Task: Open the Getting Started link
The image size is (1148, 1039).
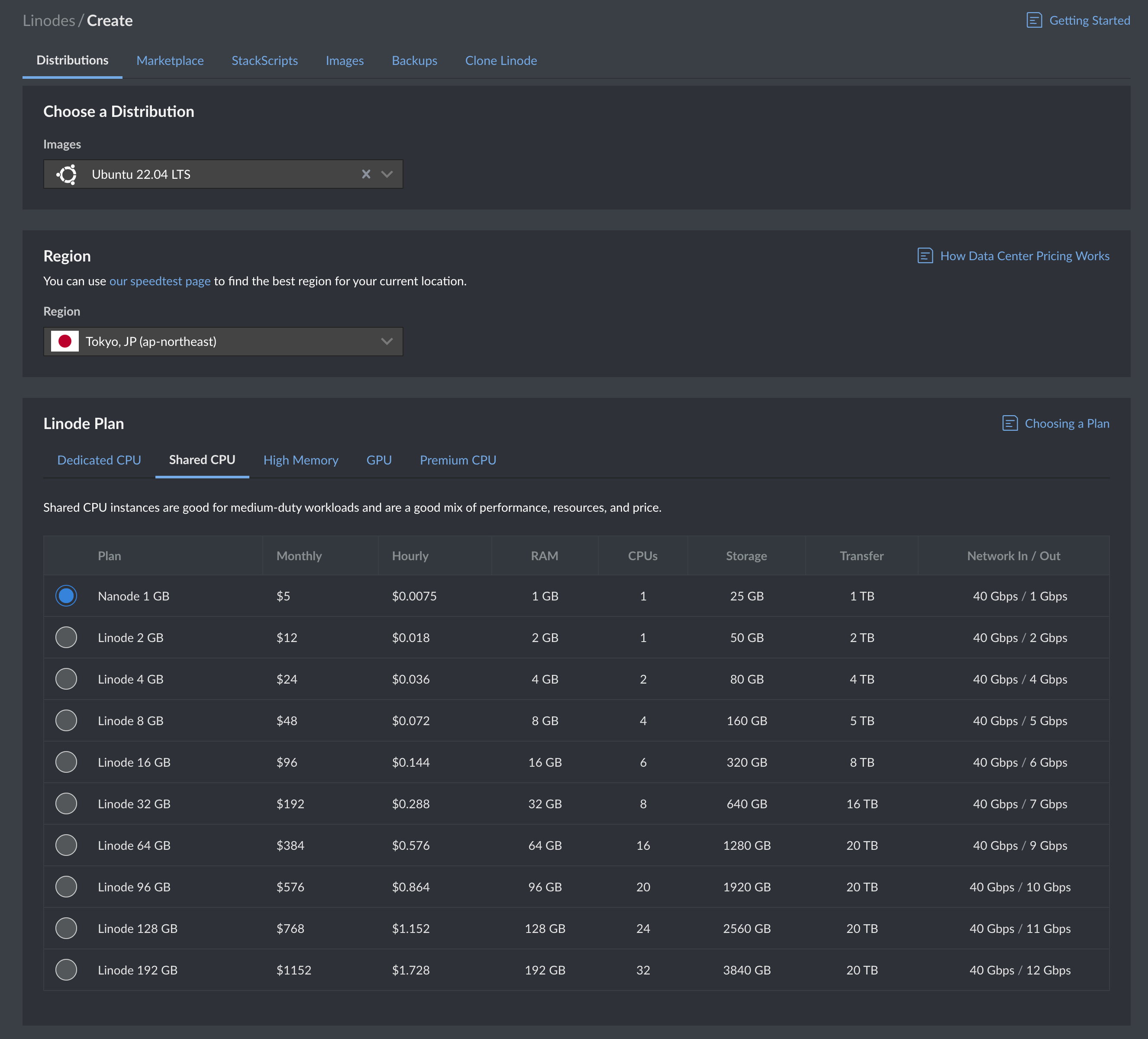Action: click(1090, 20)
